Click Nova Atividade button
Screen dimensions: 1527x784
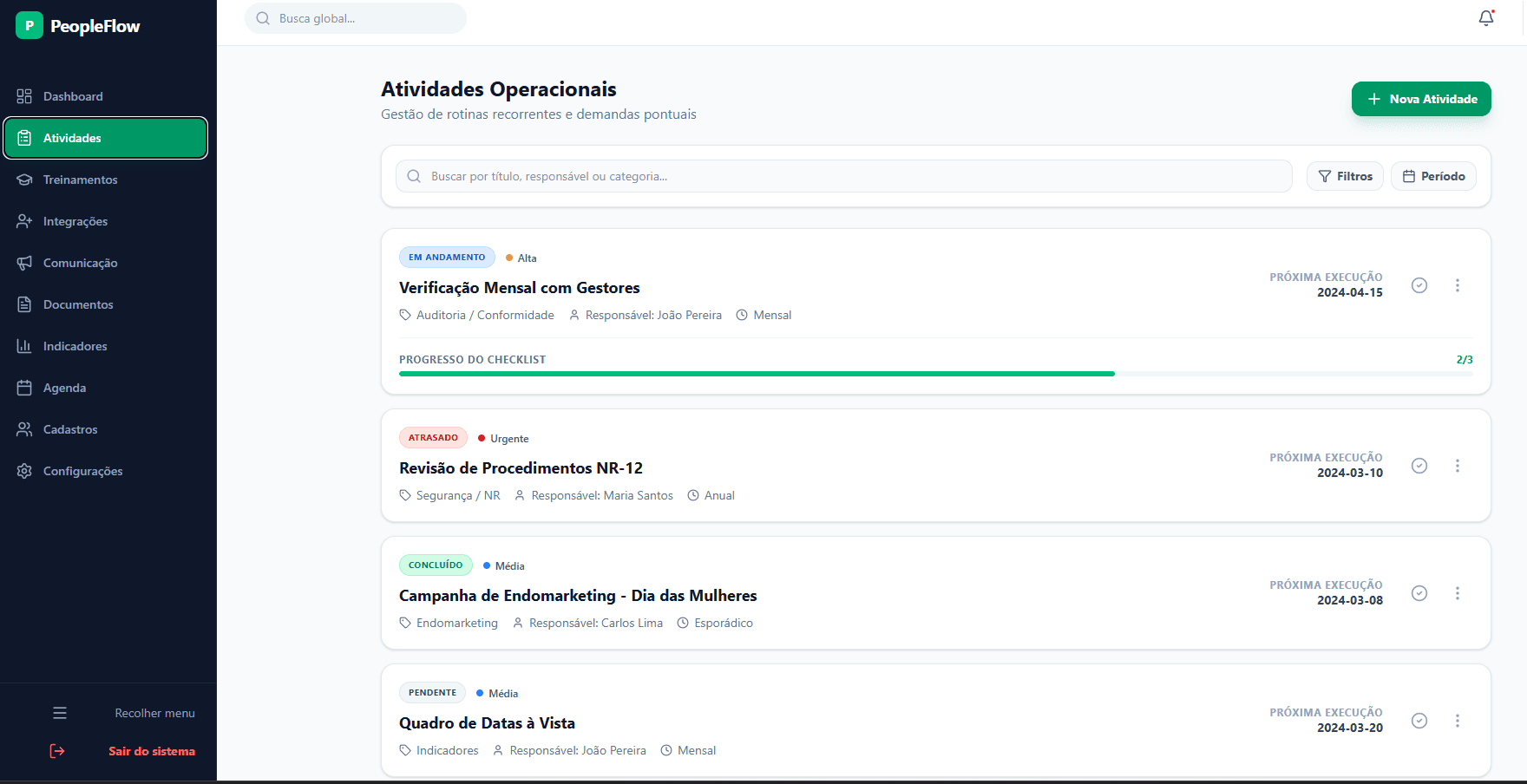(1421, 99)
